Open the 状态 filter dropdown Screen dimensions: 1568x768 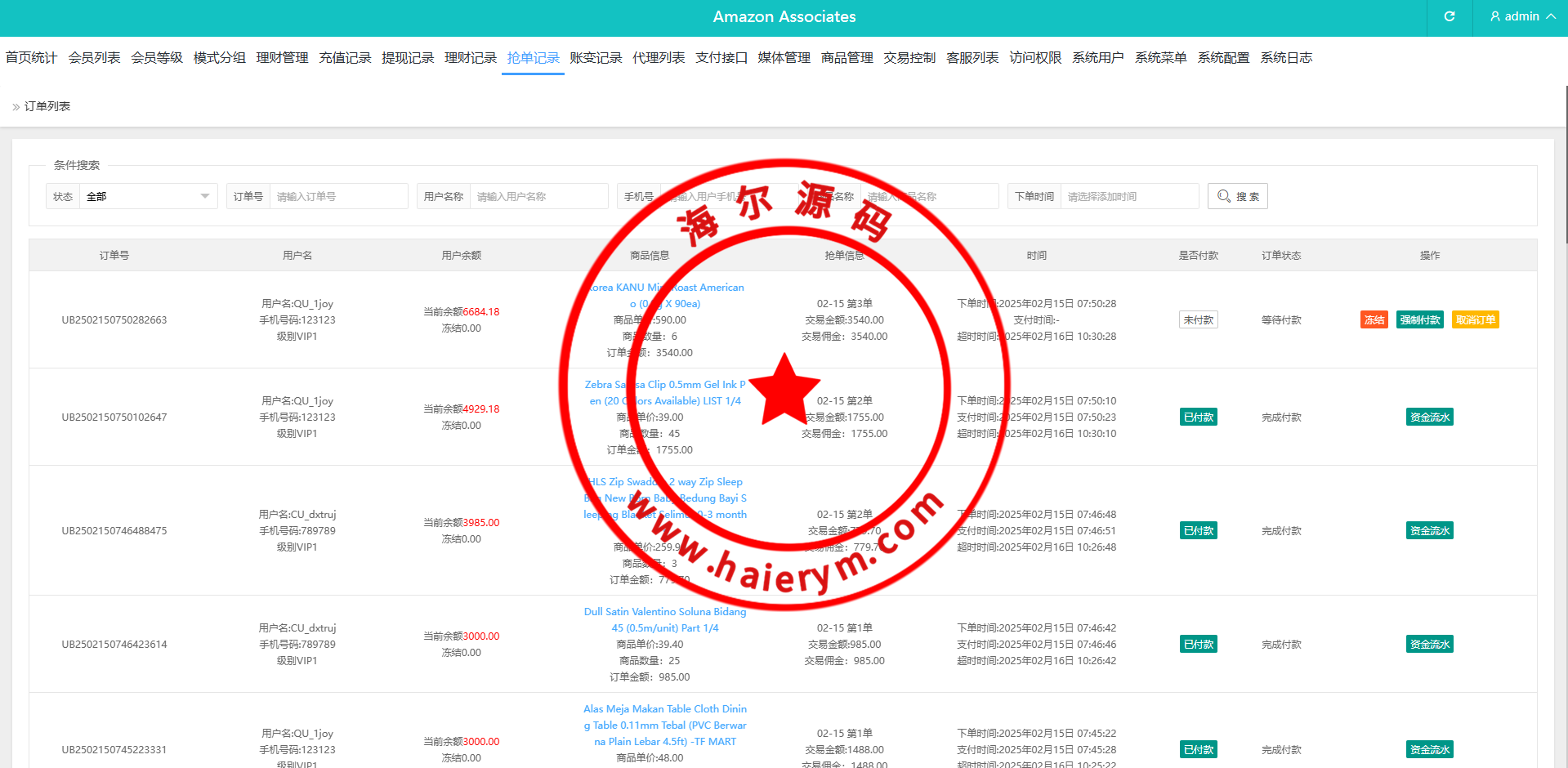[x=148, y=196]
